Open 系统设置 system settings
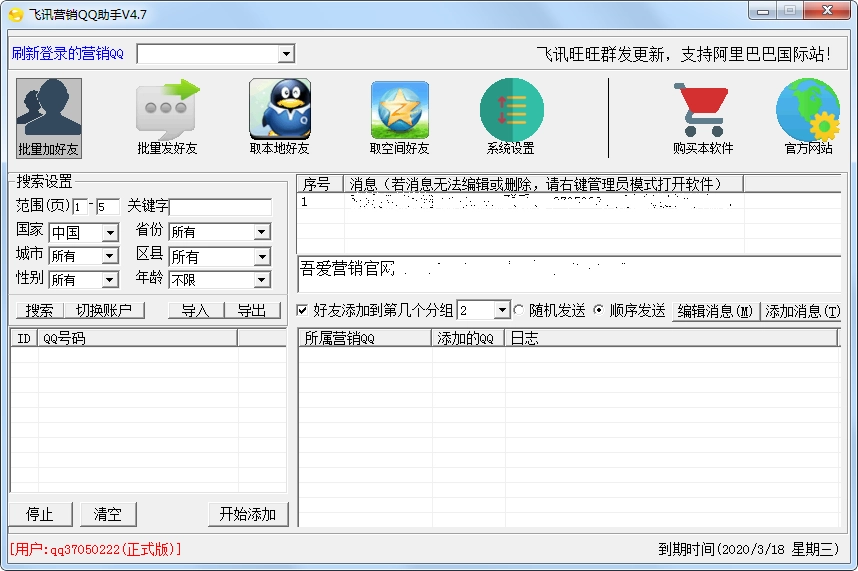 pos(511,118)
